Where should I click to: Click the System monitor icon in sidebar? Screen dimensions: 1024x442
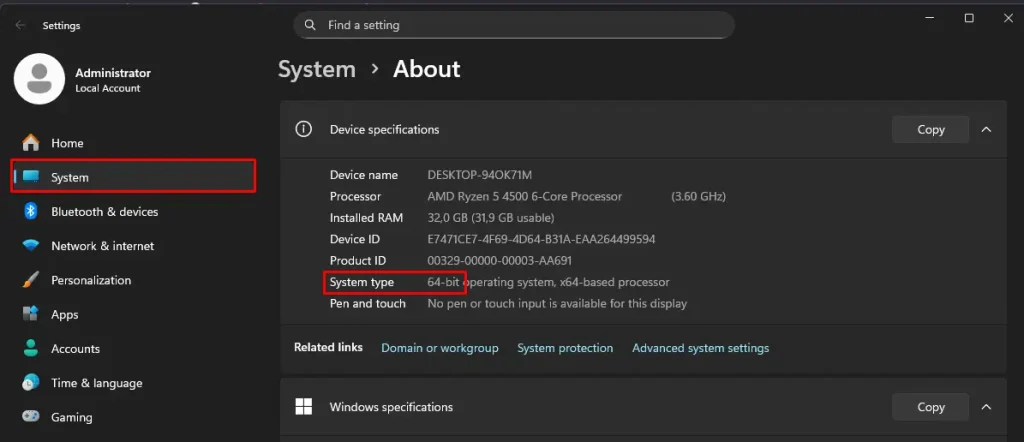point(31,177)
